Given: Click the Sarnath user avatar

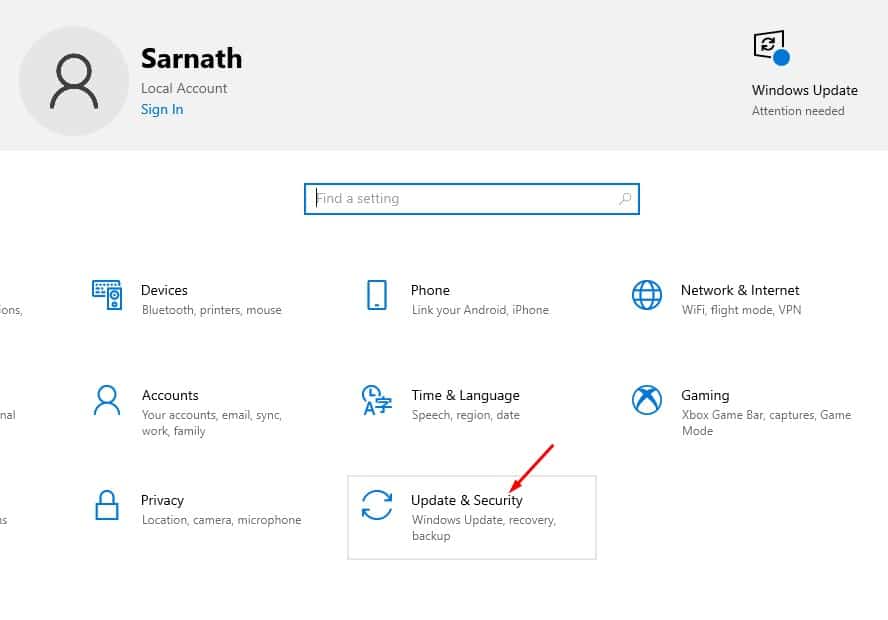Looking at the screenshot, I should click(74, 81).
